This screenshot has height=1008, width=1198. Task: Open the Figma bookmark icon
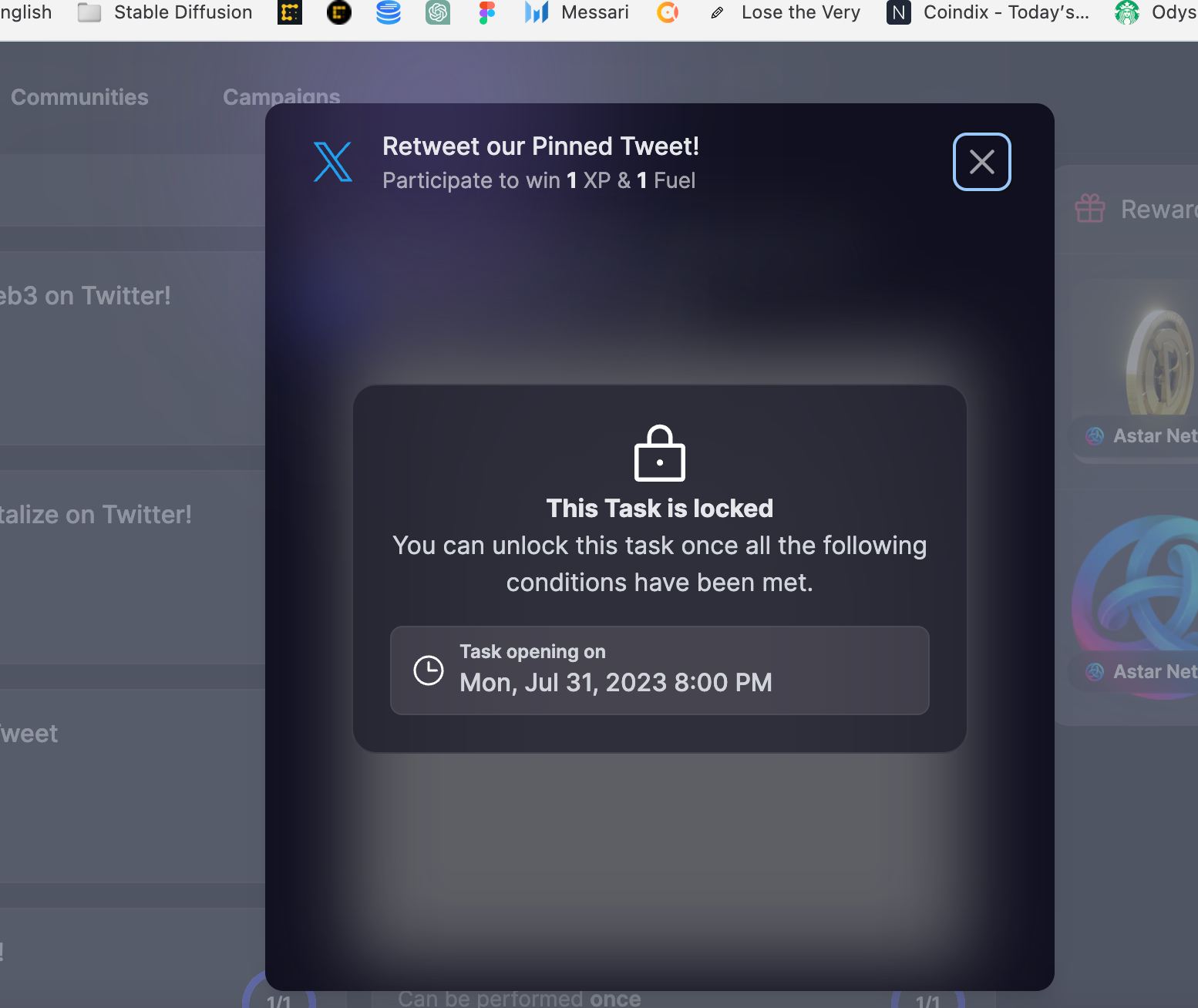(486, 12)
